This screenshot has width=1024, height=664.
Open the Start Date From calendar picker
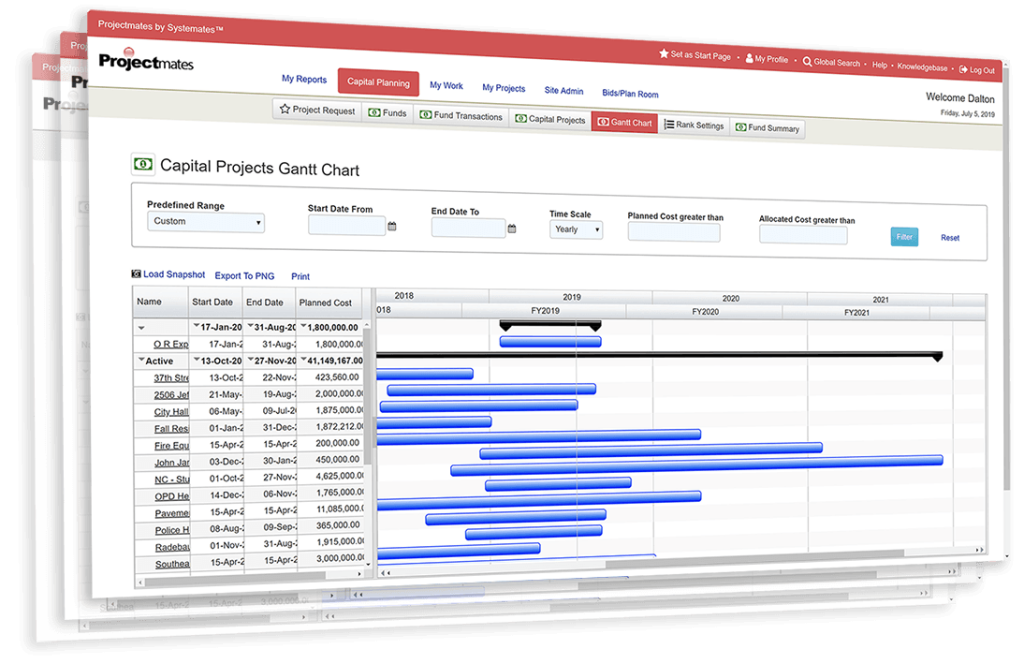click(x=392, y=227)
